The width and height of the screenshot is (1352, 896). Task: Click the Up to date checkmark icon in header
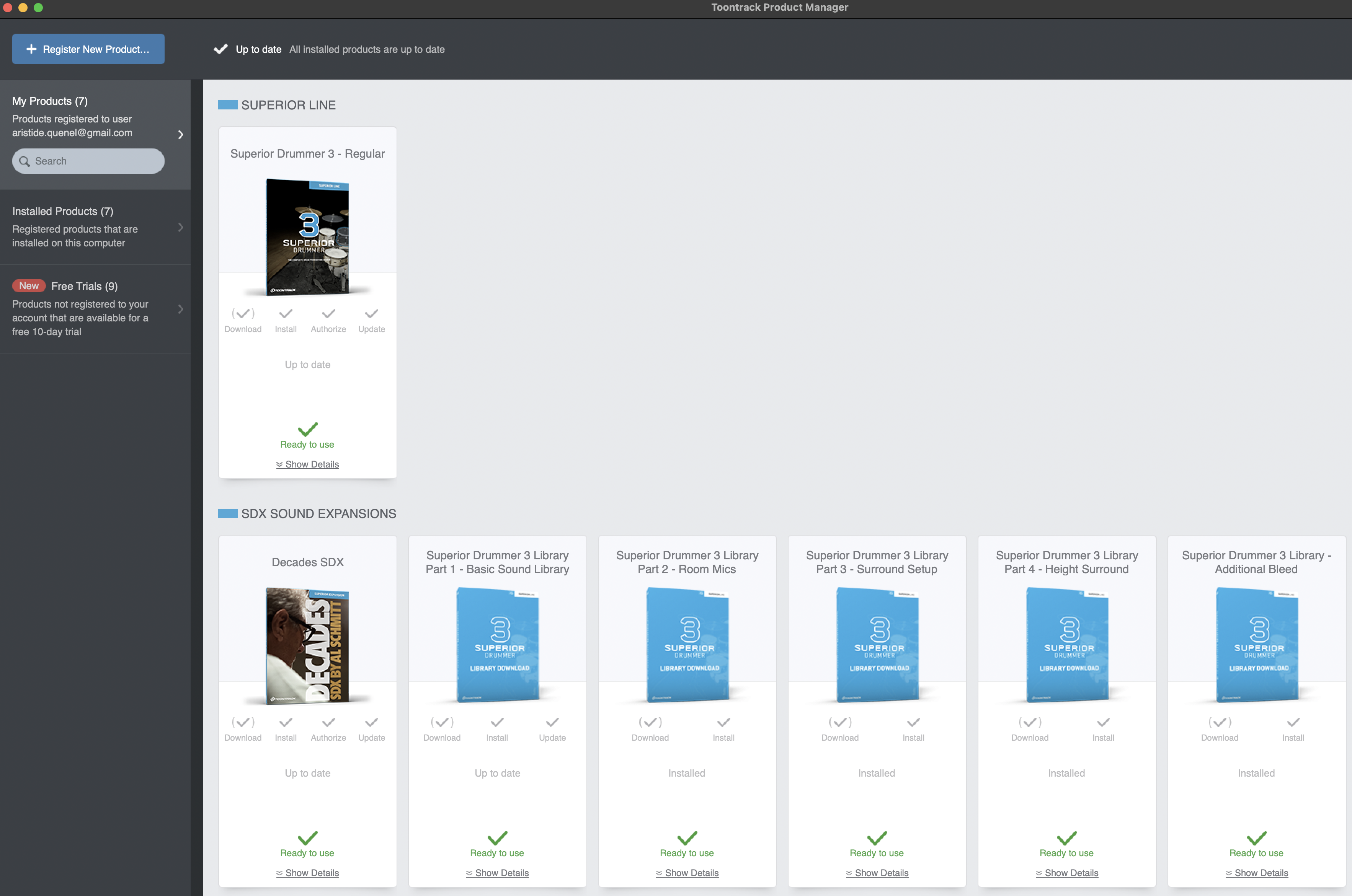coord(220,49)
